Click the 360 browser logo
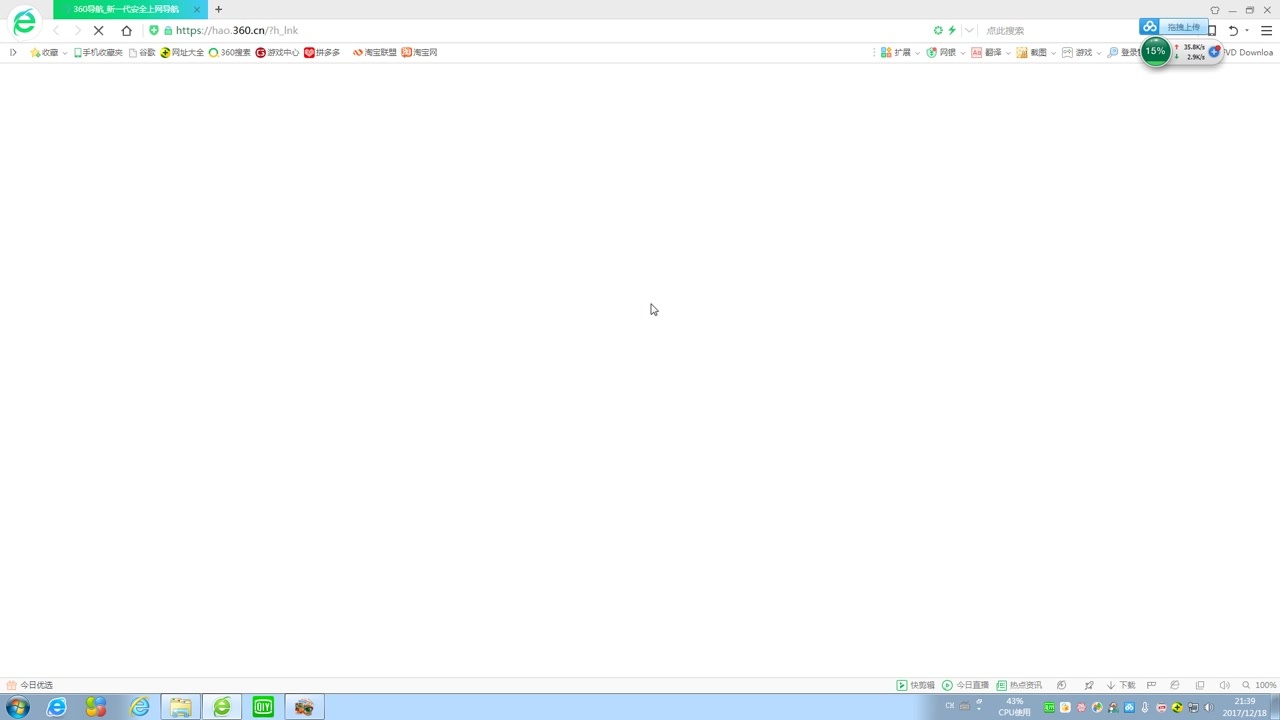The height and width of the screenshot is (720, 1280). [x=24, y=22]
